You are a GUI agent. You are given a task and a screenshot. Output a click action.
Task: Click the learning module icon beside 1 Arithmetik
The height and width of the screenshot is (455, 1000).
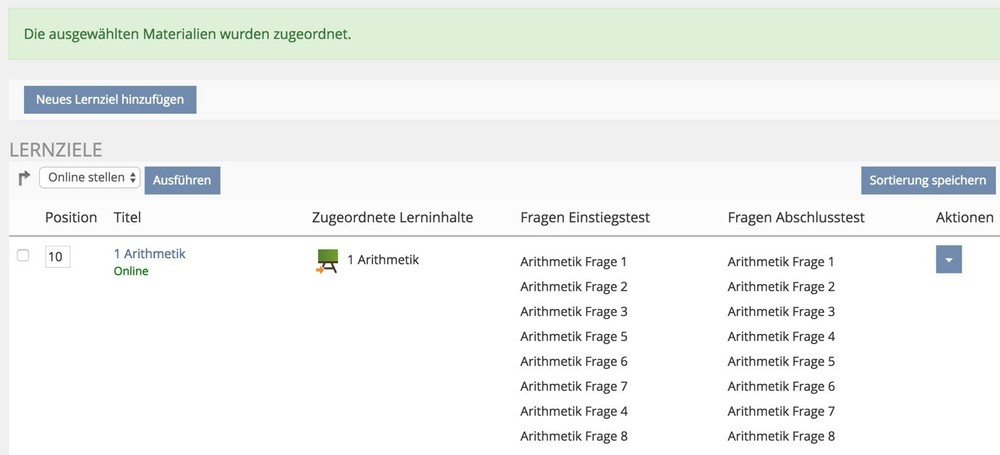tap(326, 261)
